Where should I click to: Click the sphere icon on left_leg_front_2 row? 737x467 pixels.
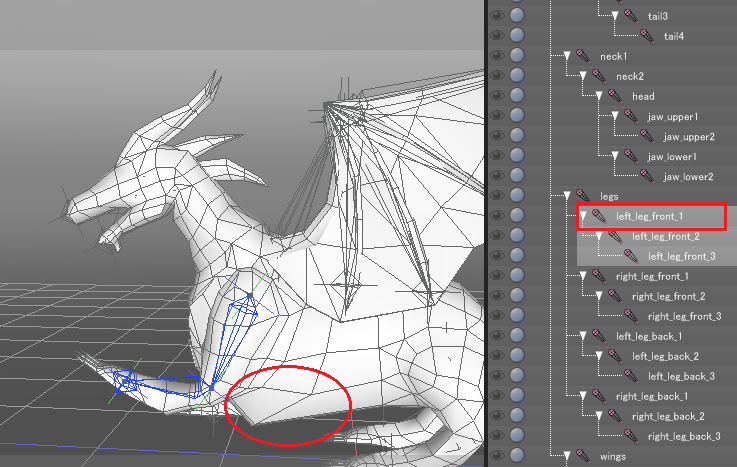[x=517, y=235]
